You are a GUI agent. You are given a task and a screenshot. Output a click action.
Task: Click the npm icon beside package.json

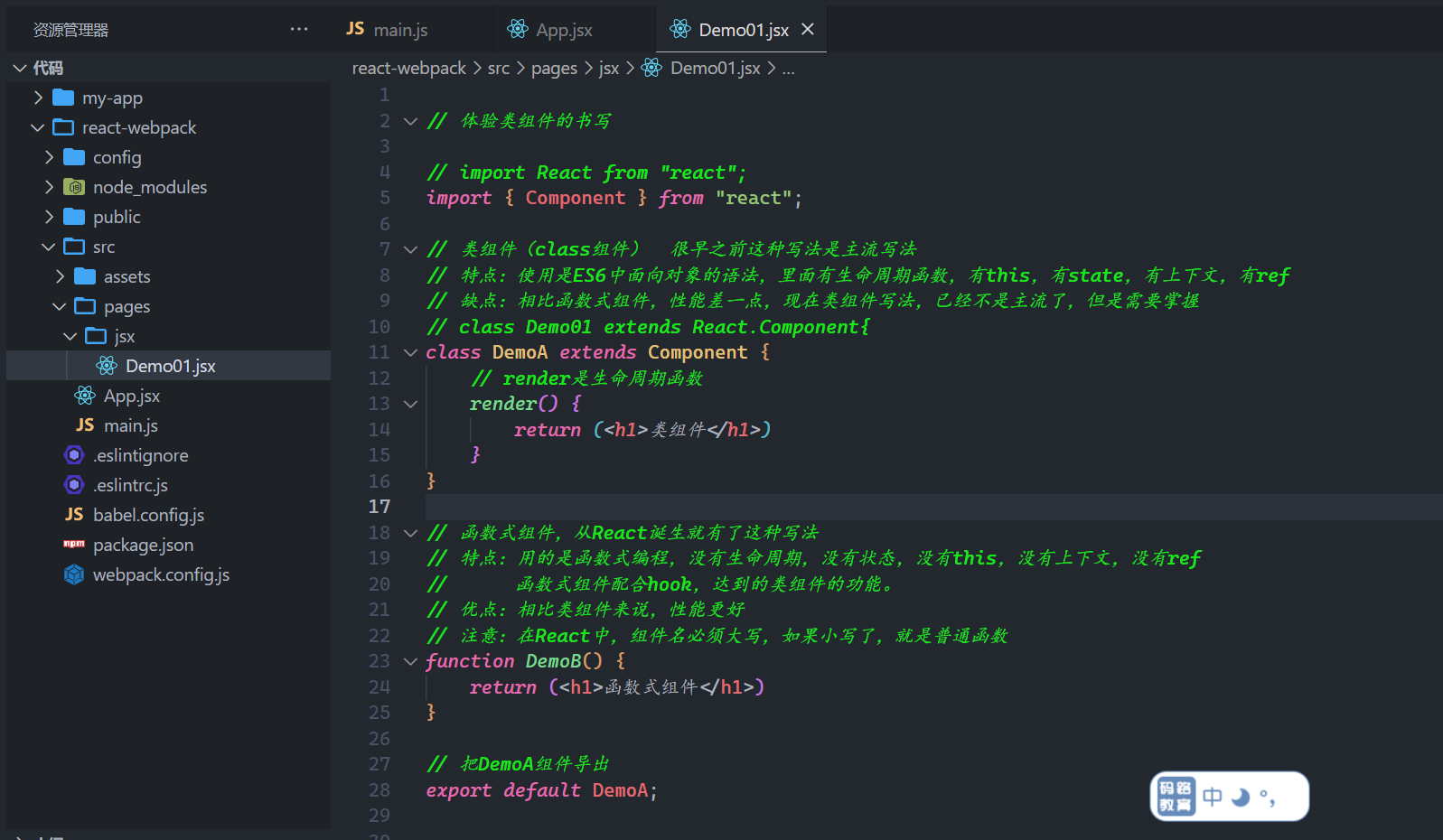coord(74,545)
